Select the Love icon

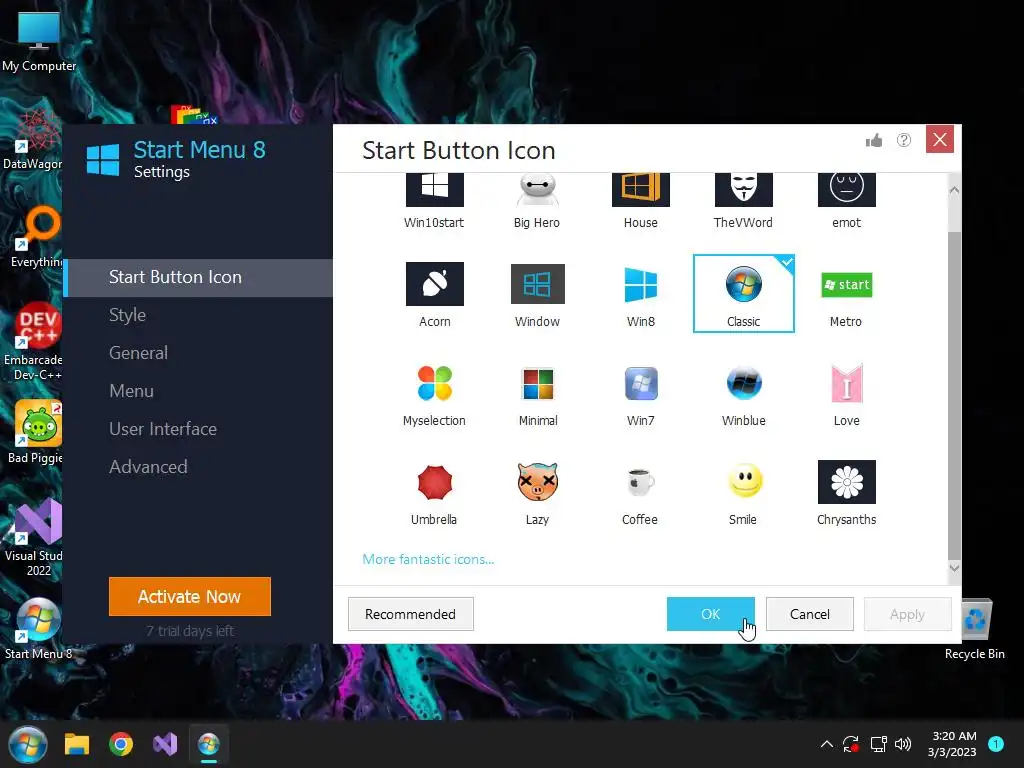pyautogui.click(x=846, y=393)
